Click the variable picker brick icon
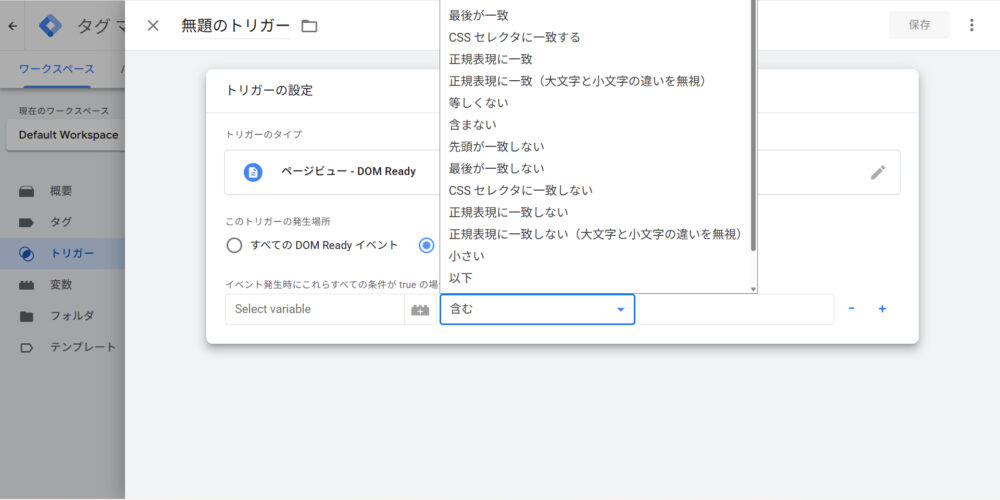This screenshot has width=1000, height=500. click(x=421, y=310)
